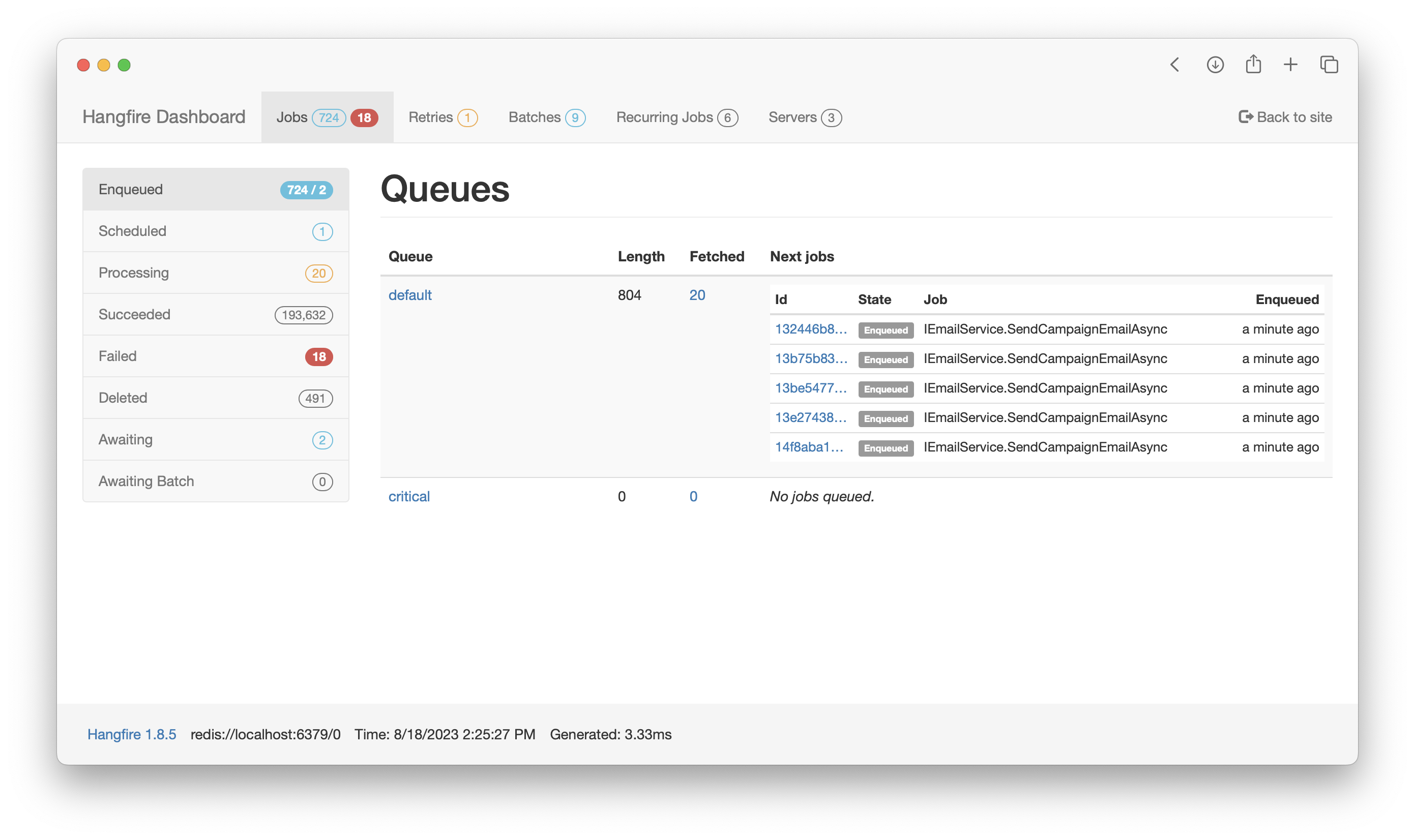
Task: Open the downloads icon in toolbar
Action: click(1215, 65)
